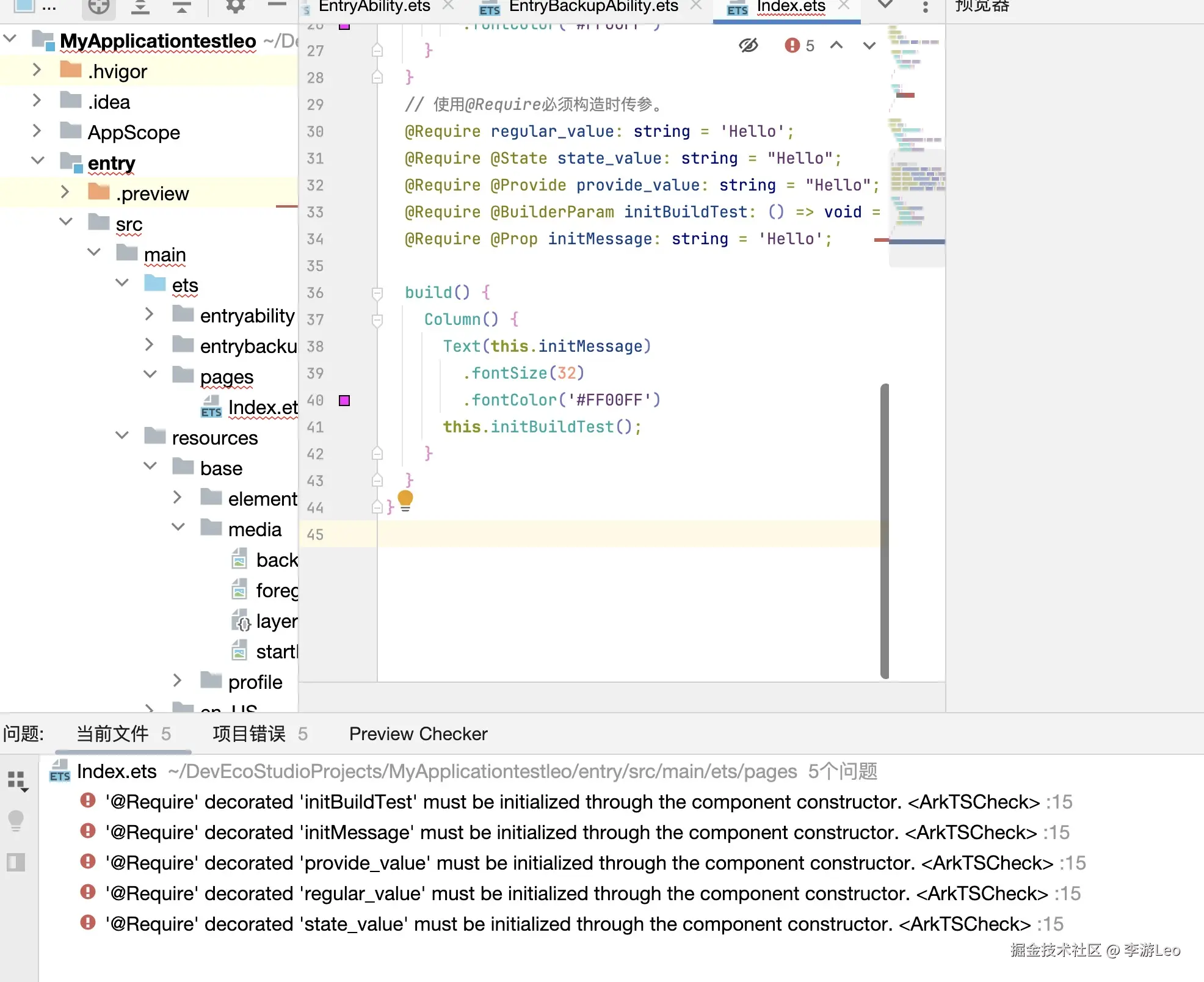The height and width of the screenshot is (982, 1204).
Task: Click the yellow lightbulb quick-fix icon
Action: coord(405,500)
